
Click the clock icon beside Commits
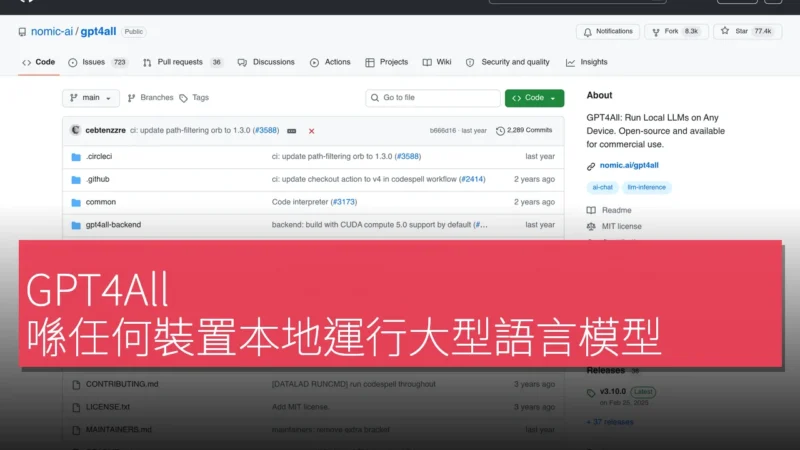[501, 131]
